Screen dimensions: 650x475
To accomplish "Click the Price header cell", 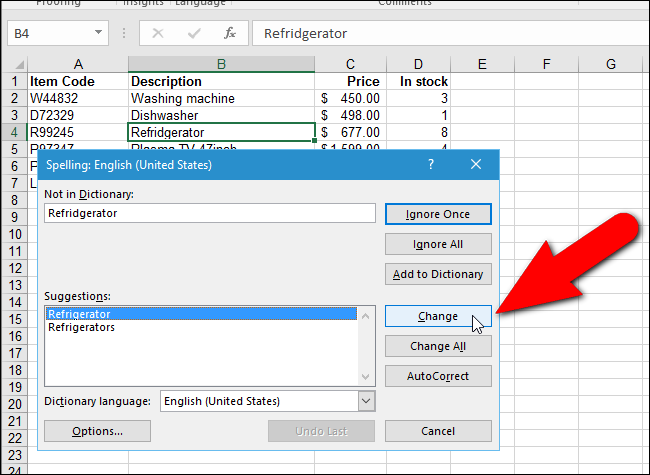I will (350, 81).
